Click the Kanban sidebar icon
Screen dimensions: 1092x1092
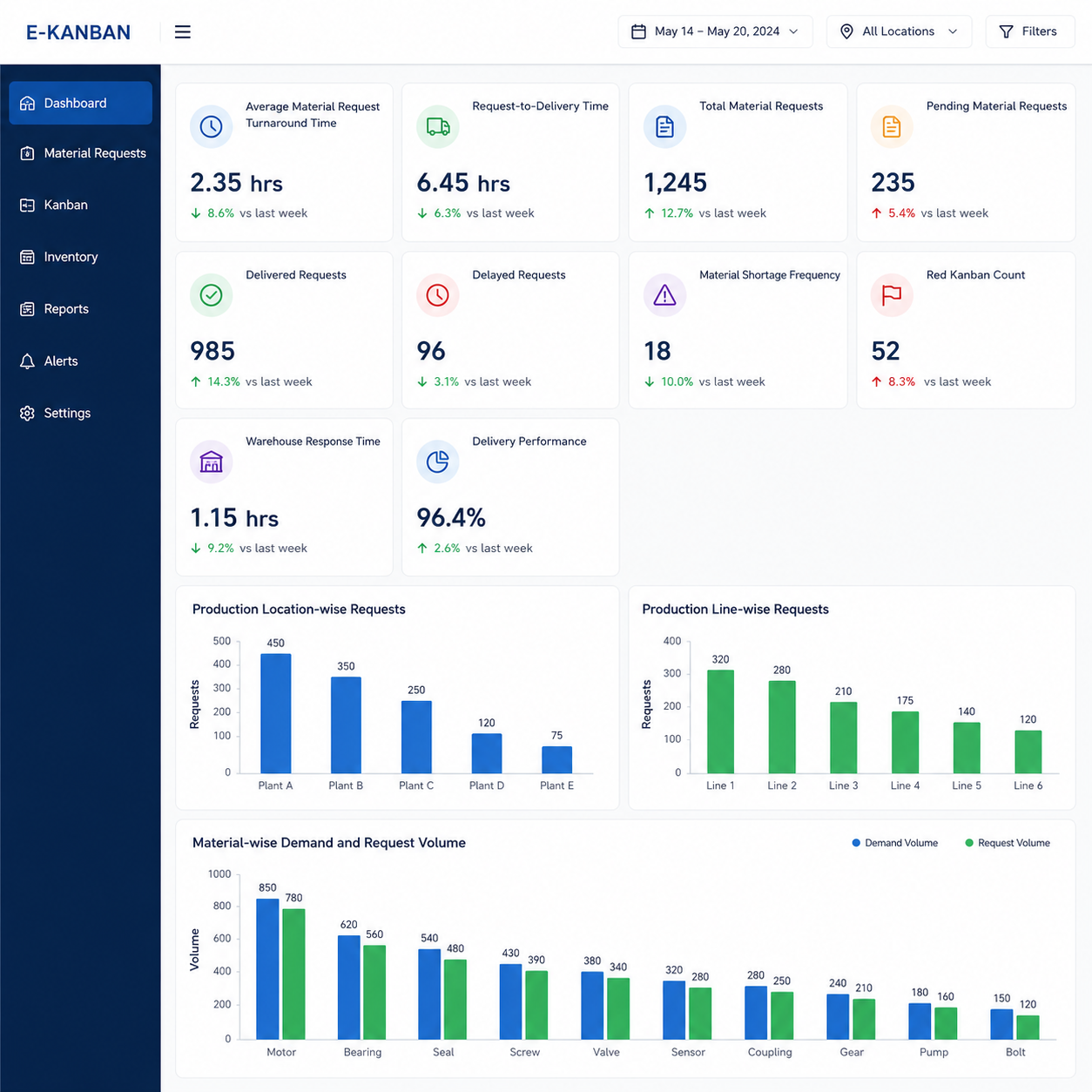(x=28, y=205)
